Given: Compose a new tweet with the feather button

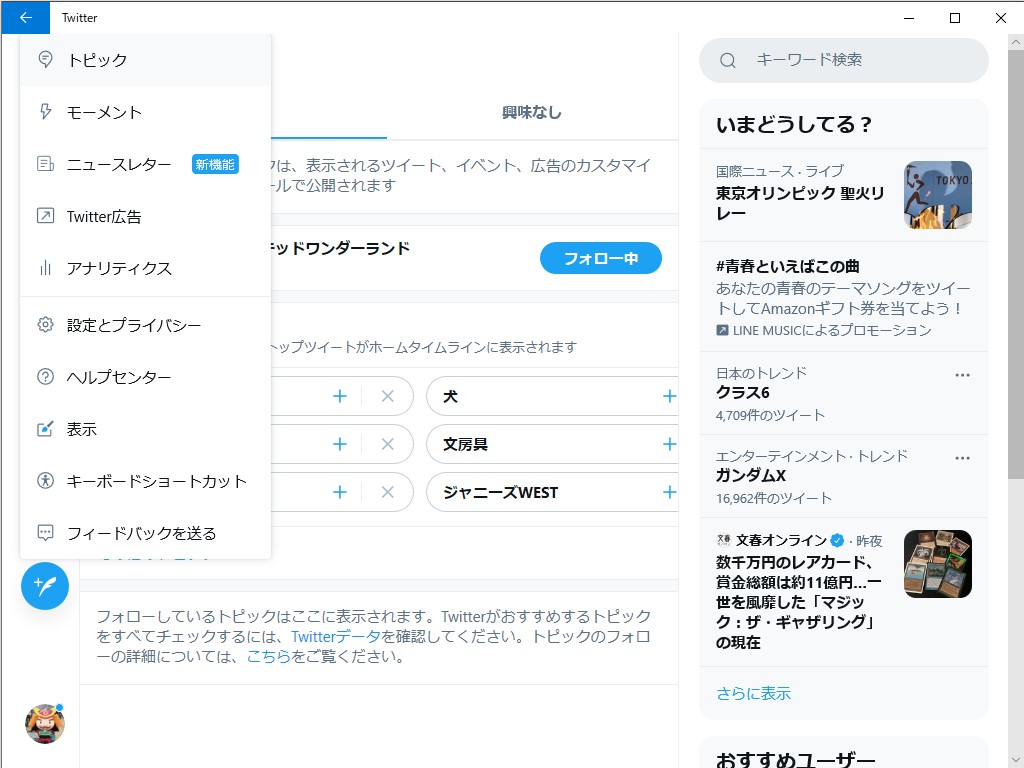Looking at the screenshot, I should point(44,585).
